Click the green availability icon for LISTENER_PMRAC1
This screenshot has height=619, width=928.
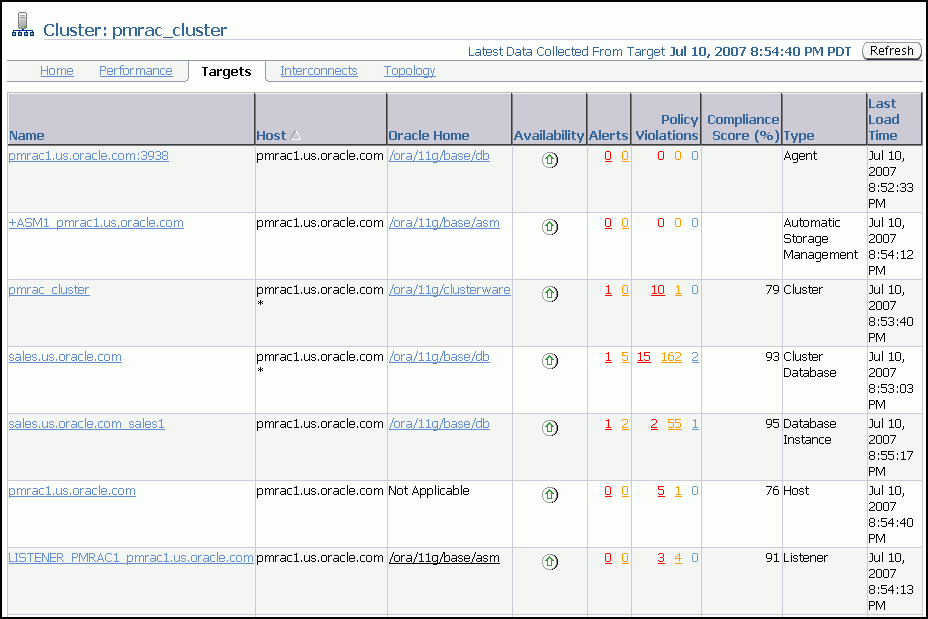(x=549, y=561)
